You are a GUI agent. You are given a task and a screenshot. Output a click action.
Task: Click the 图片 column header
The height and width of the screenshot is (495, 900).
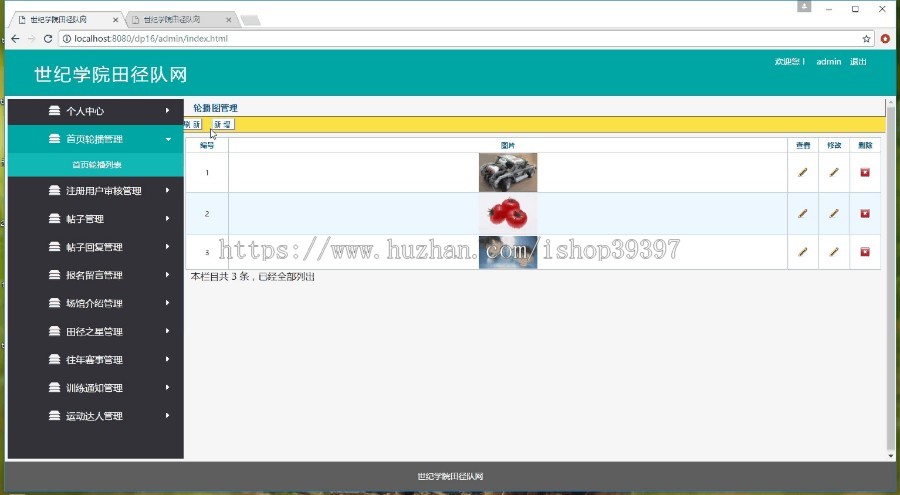click(508, 145)
